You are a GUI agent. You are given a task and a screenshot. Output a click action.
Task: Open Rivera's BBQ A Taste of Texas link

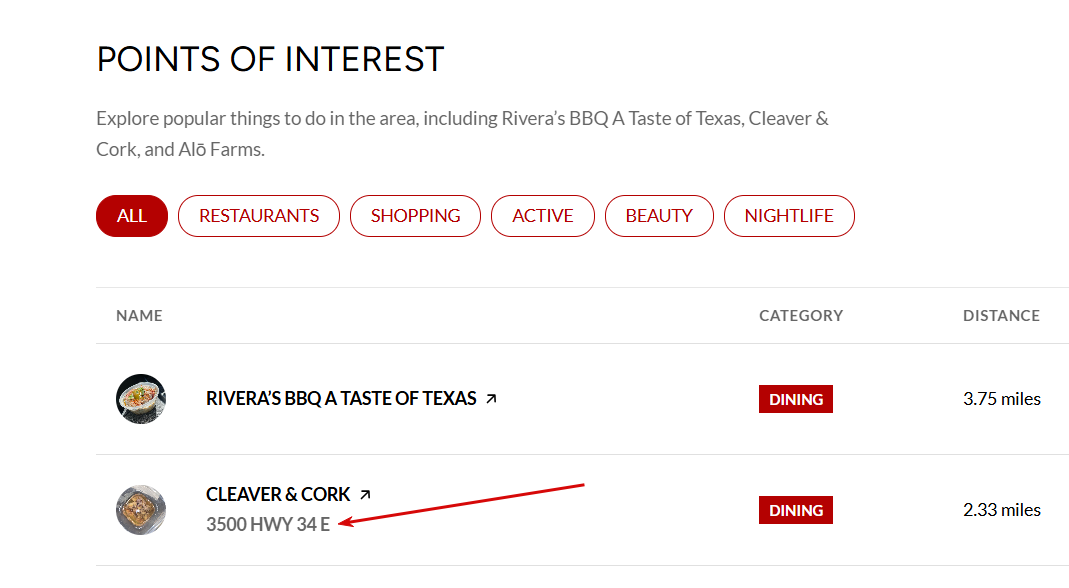[341, 399]
